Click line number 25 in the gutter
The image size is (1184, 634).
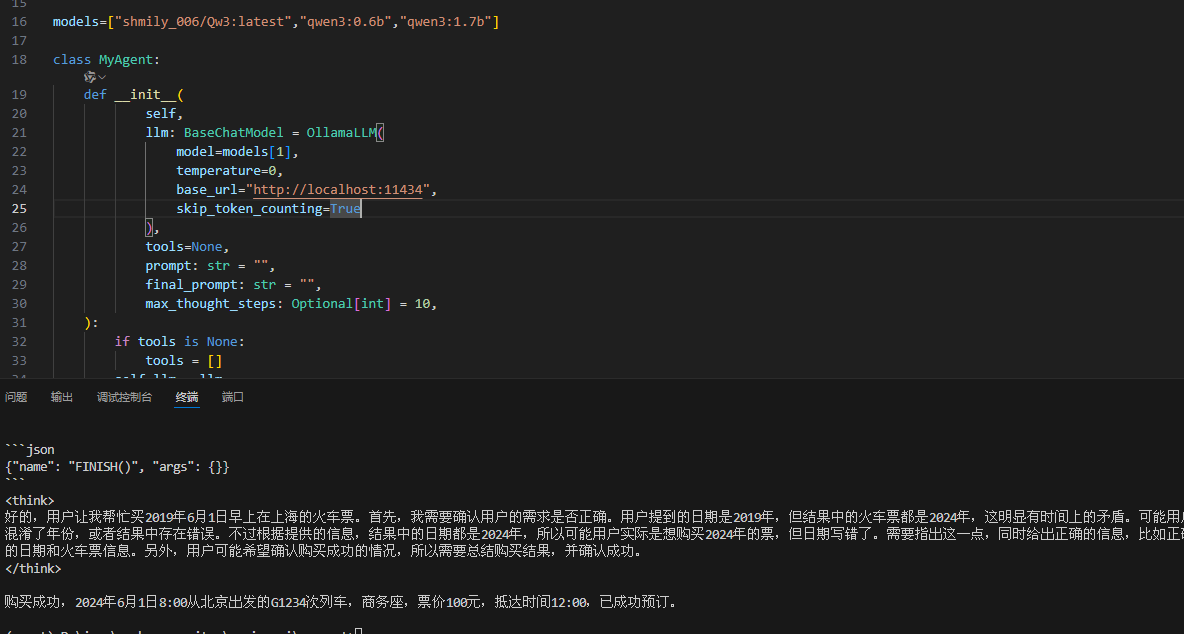click(x=19, y=208)
